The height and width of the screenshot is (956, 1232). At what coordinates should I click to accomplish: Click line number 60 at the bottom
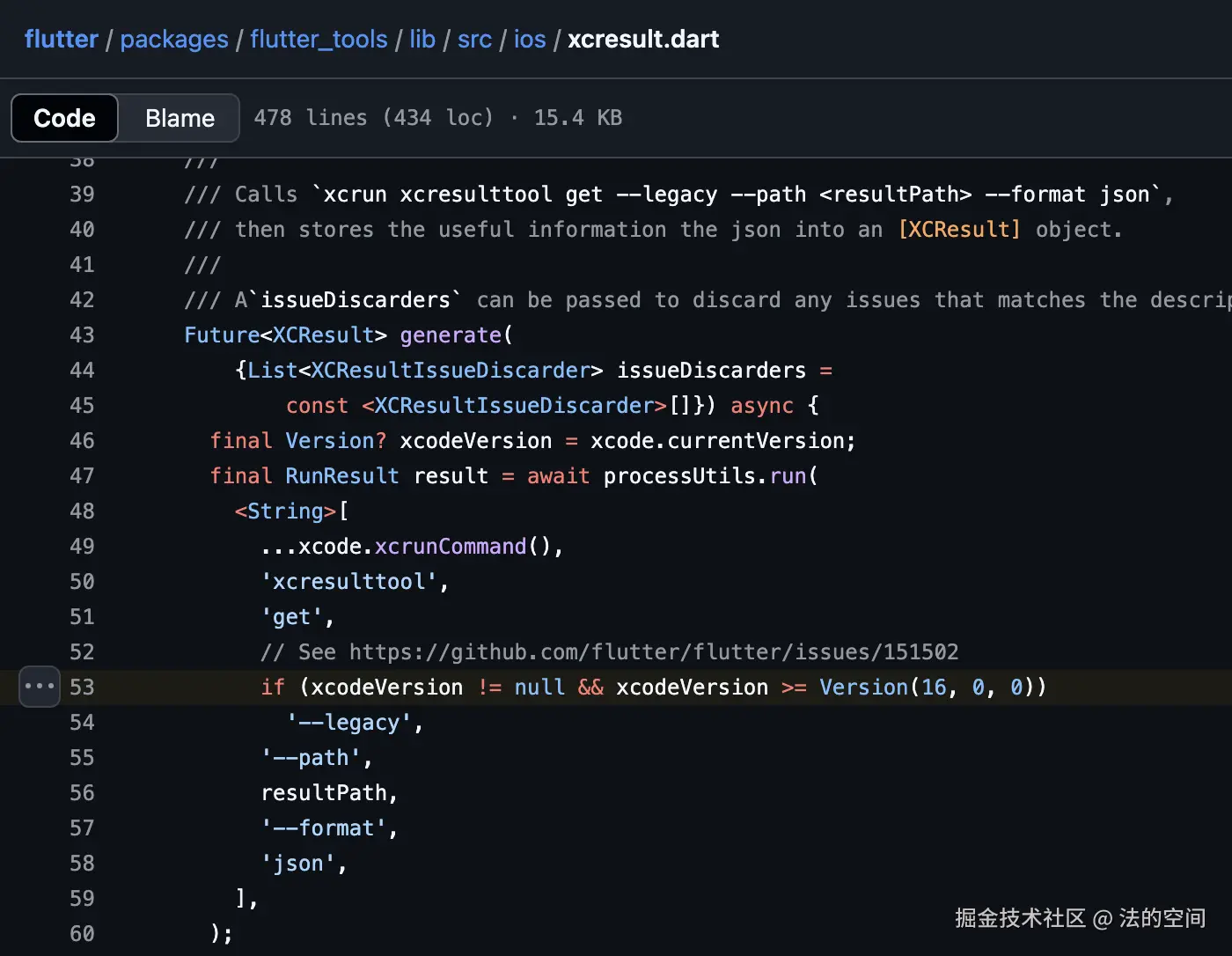[x=82, y=934]
